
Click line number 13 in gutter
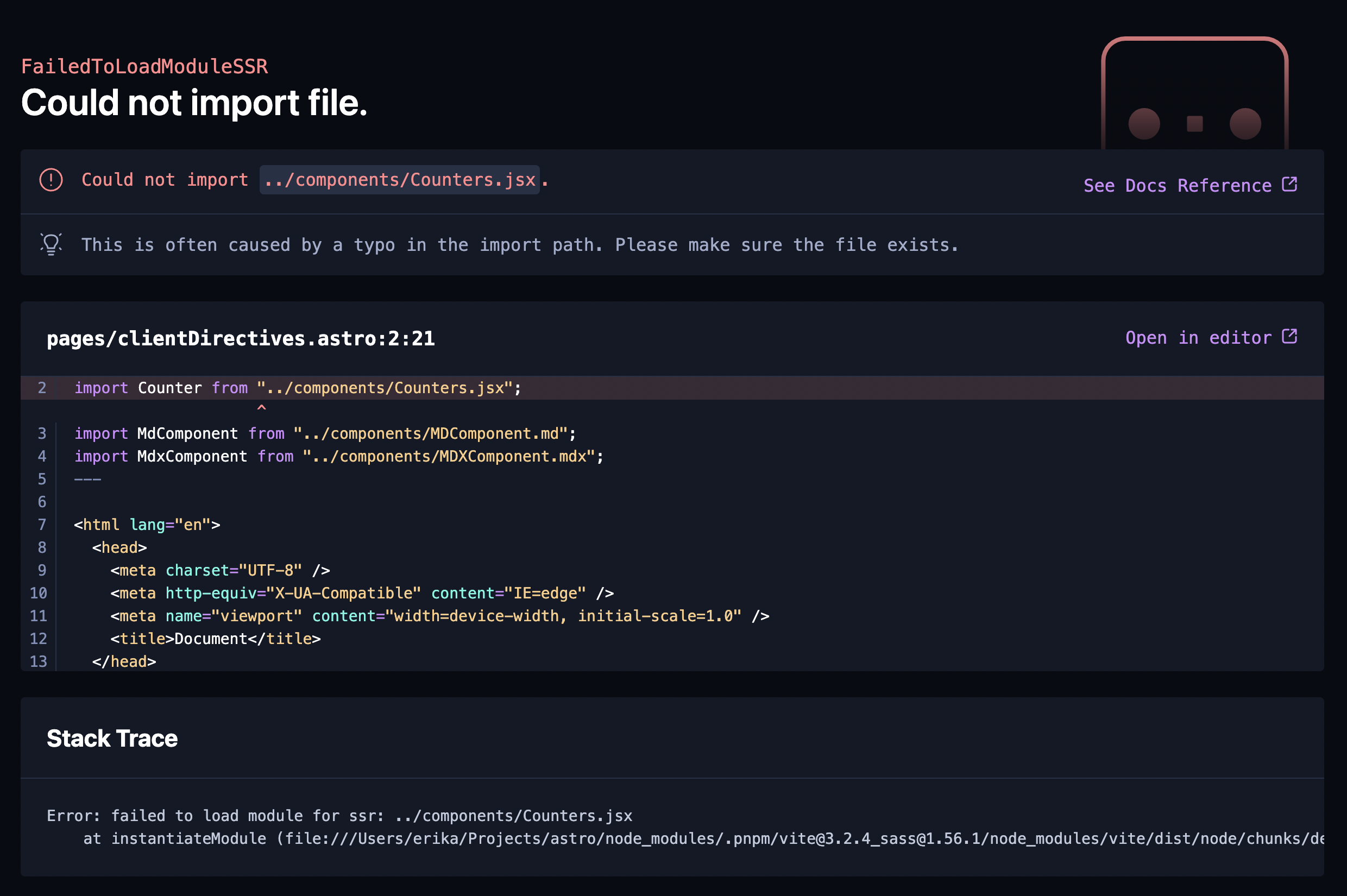[x=38, y=661]
